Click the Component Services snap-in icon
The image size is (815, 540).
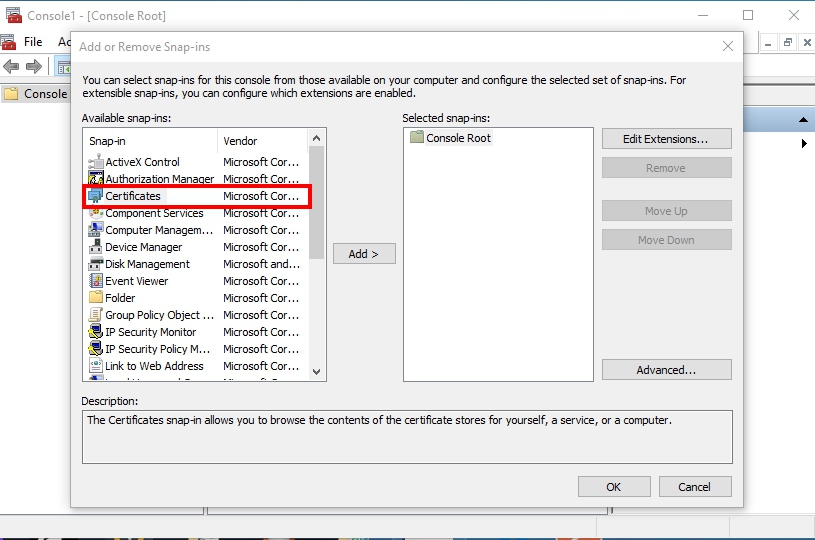(x=96, y=213)
